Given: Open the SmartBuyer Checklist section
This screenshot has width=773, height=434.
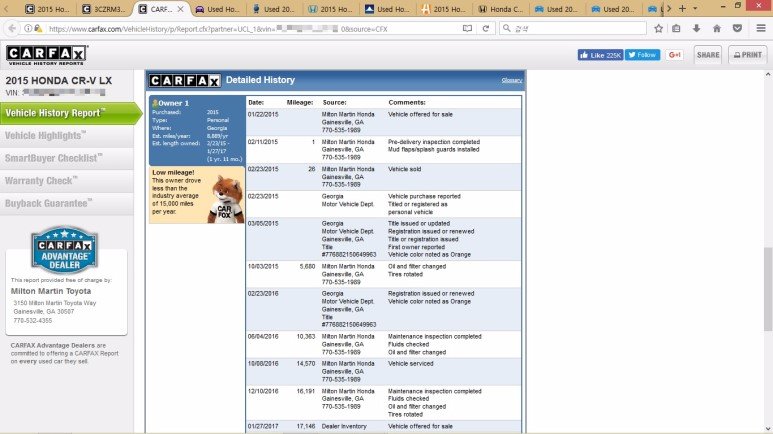Looking at the screenshot, I should [x=67, y=158].
